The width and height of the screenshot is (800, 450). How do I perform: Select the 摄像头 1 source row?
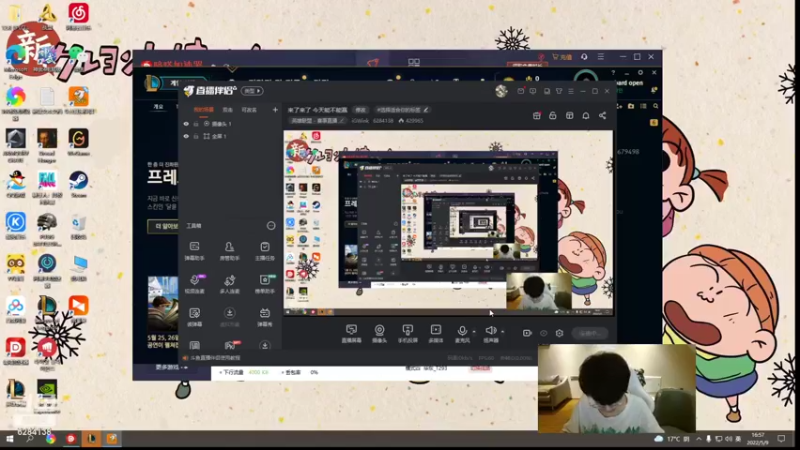[x=230, y=123]
